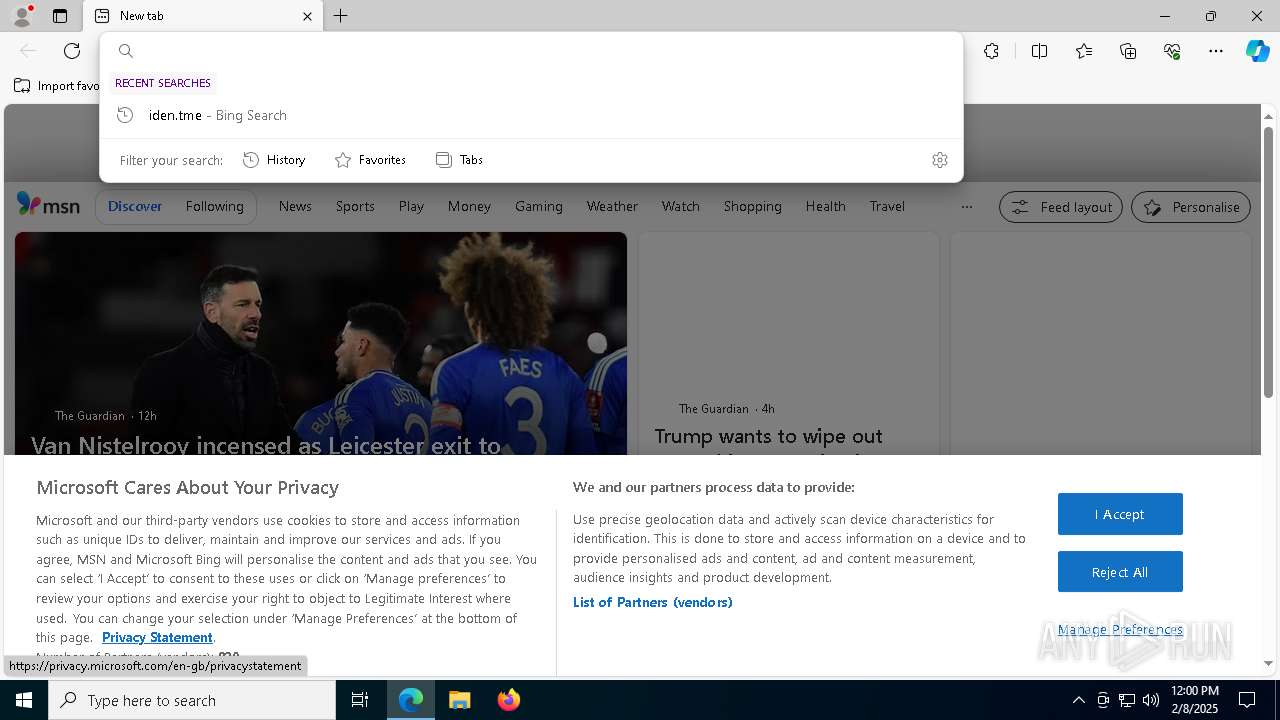Open the Sports category
Viewport: 1280px width, 720px height.
pyautogui.click(x=355, y=206)
